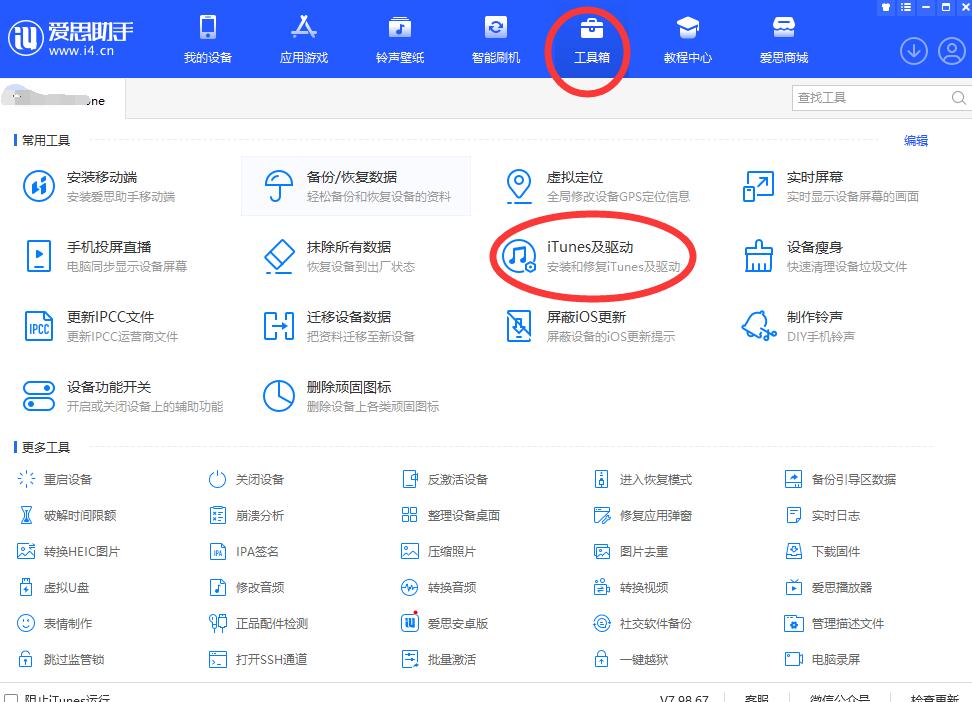Open the IPA签名 tool
The height and width of the screenshot is (702, 972).
(244, 551)
